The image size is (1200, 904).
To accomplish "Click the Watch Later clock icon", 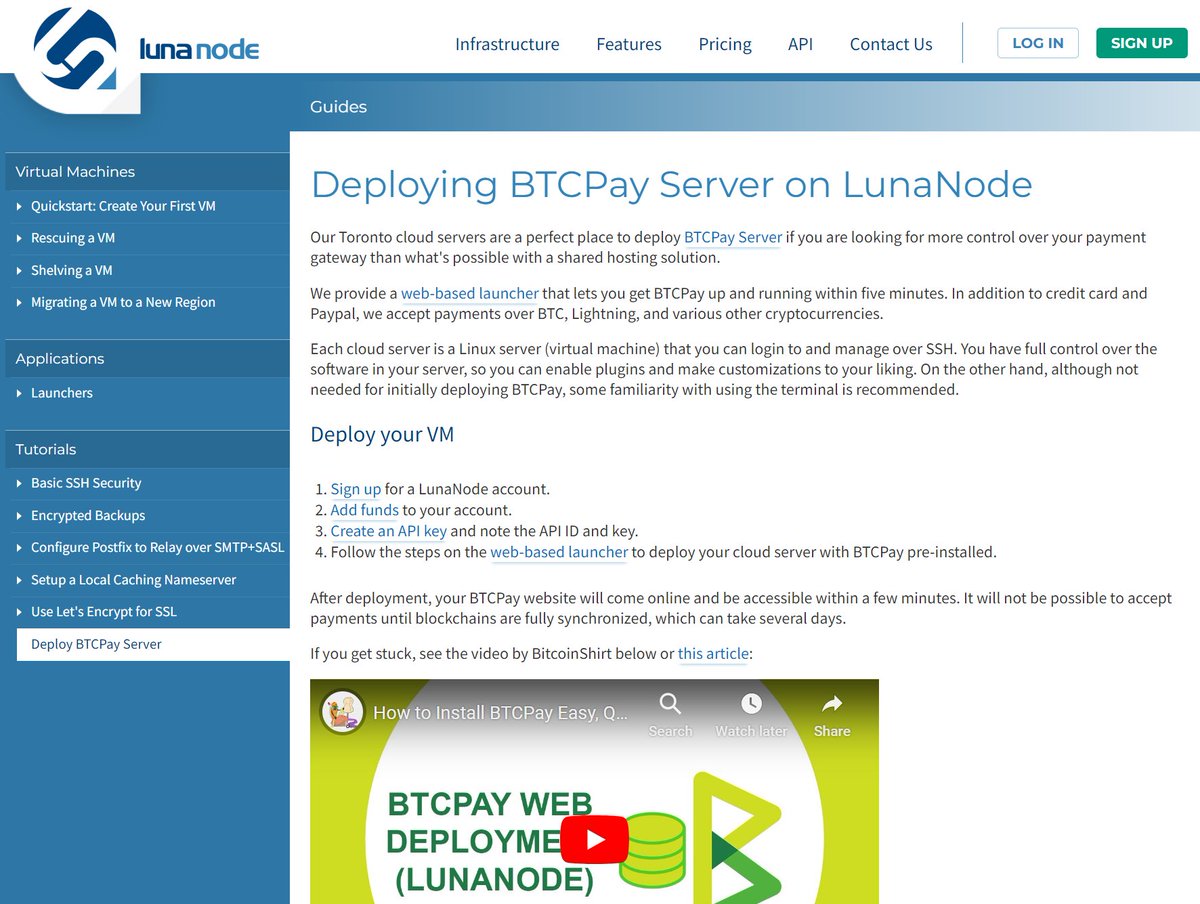I will tap(750, 704).
